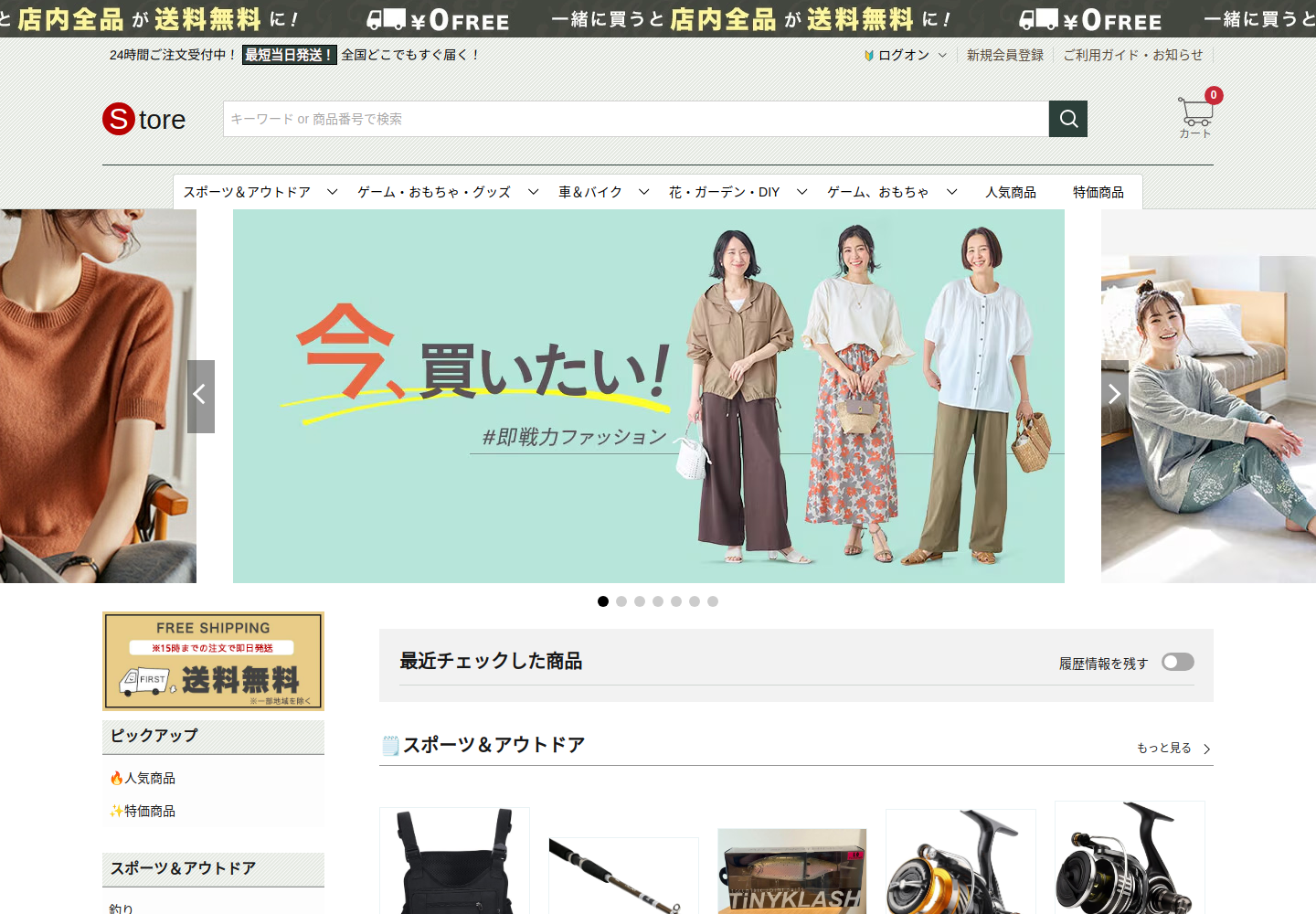Expand the ゲーム、おもちゃ menu chevron
This screenshot has height=914, width=1316.
pos(952,192)
